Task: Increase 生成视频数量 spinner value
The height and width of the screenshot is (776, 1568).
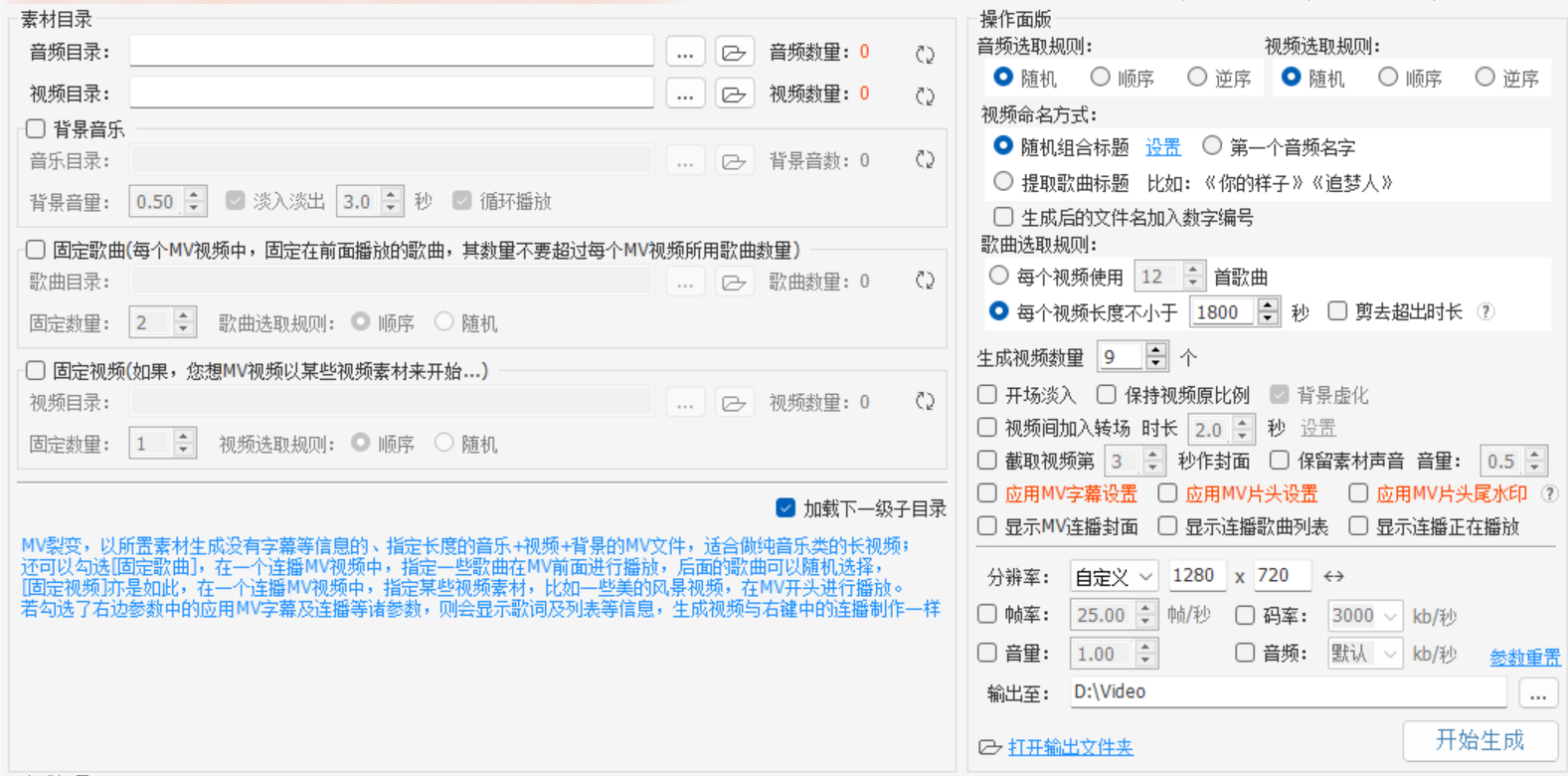Action: click(x=1155, y=349)
